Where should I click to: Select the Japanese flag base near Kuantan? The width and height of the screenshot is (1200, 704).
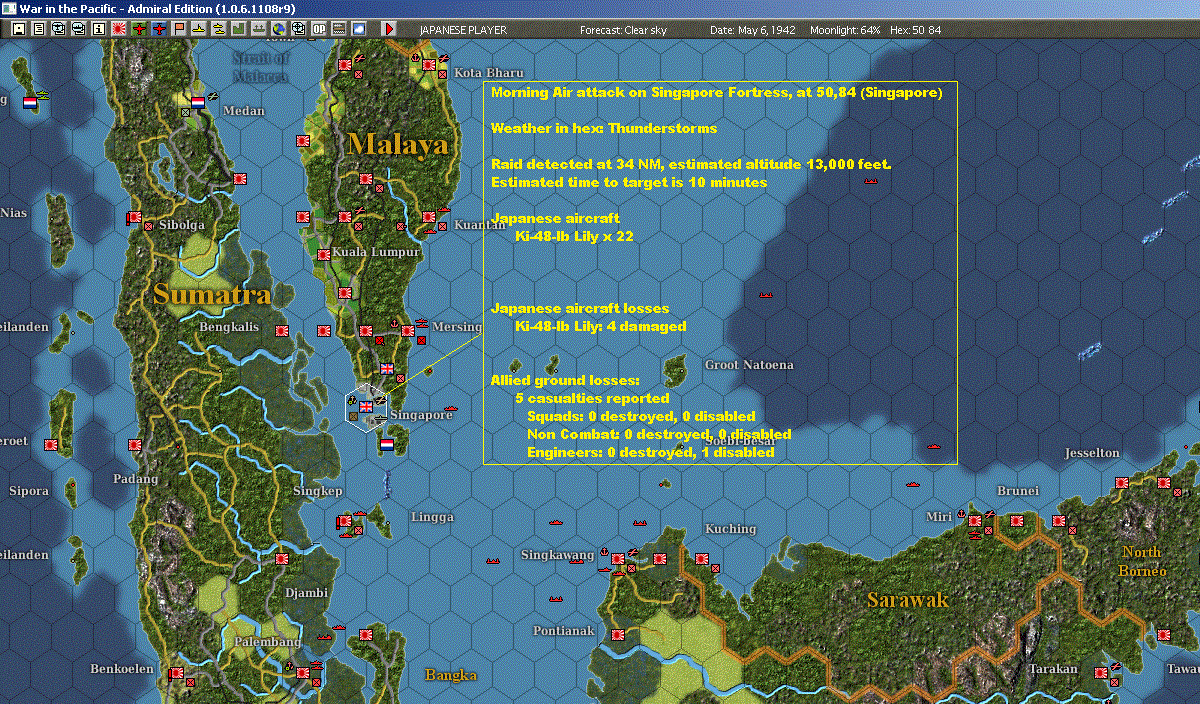pos(429,217)
